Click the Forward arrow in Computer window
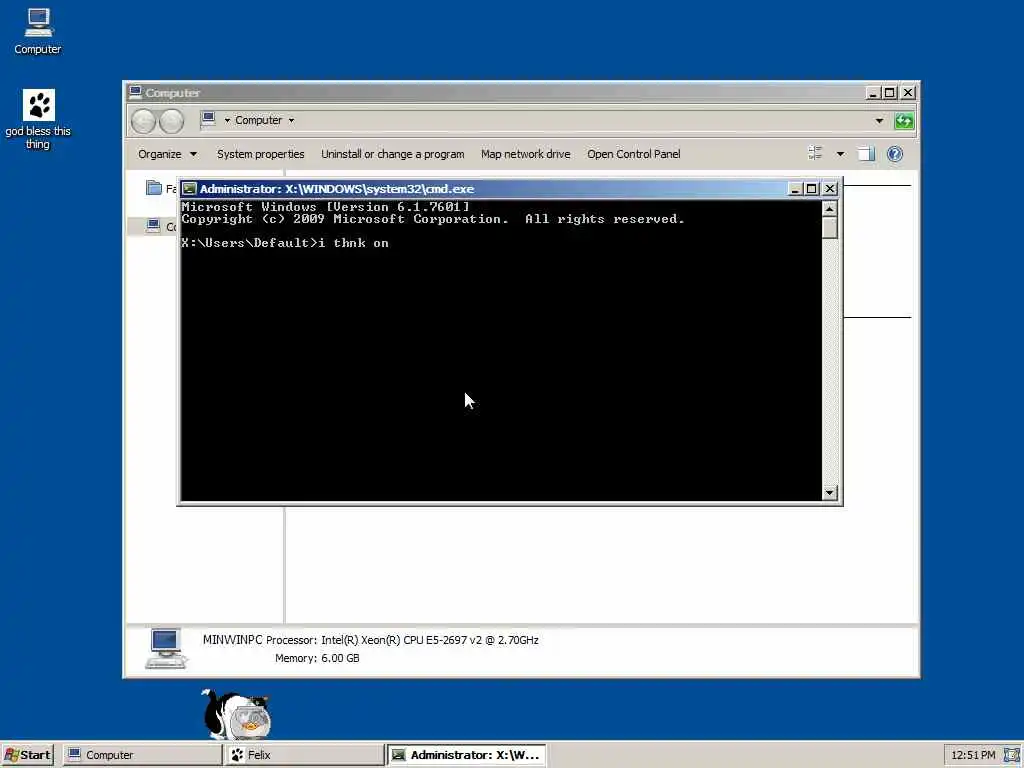1024x768 pixels. click(x=172, y=121)
